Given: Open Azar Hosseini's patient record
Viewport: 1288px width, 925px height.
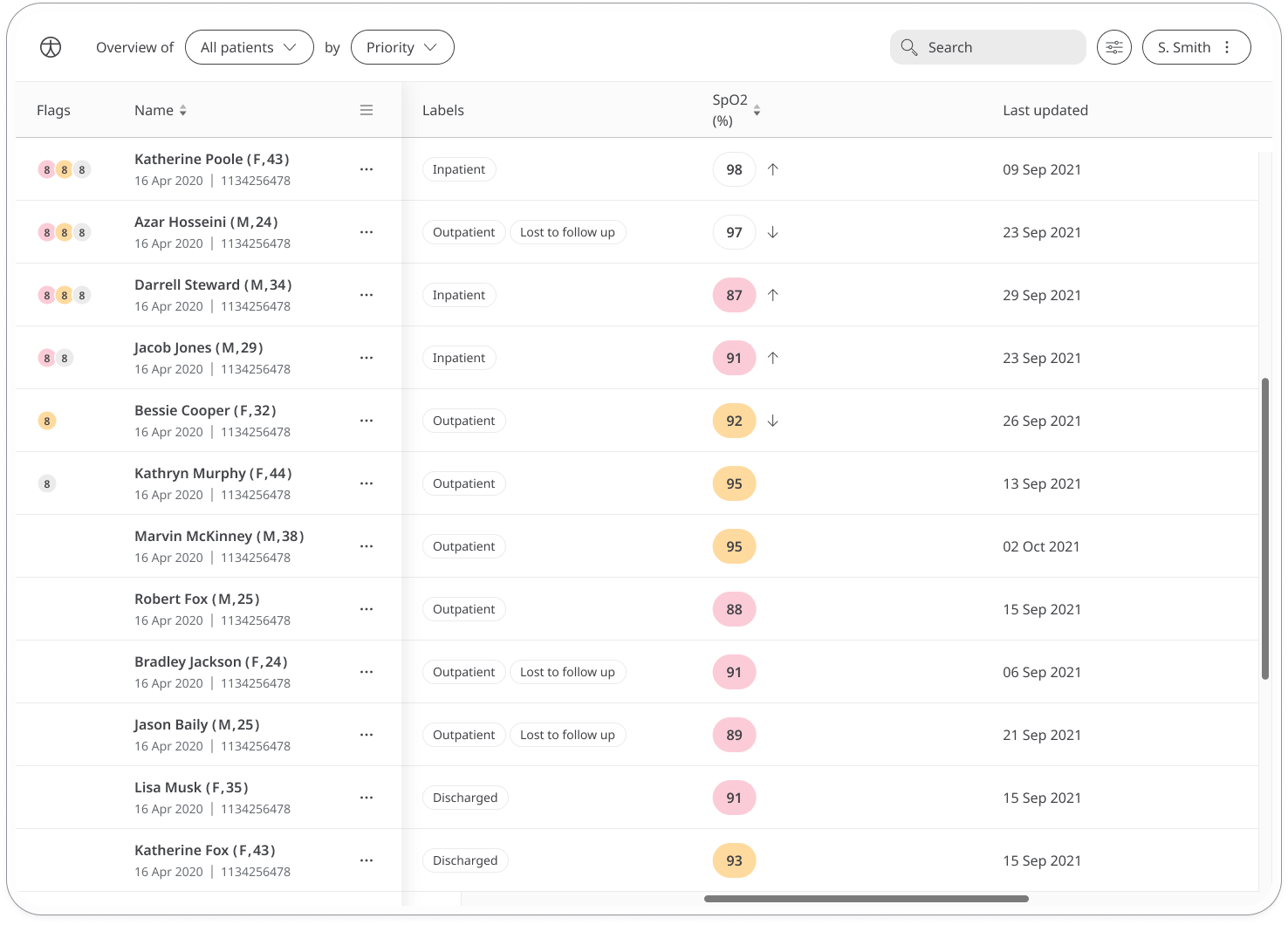Looking at the screenshot, I should [x=206, y=222].
